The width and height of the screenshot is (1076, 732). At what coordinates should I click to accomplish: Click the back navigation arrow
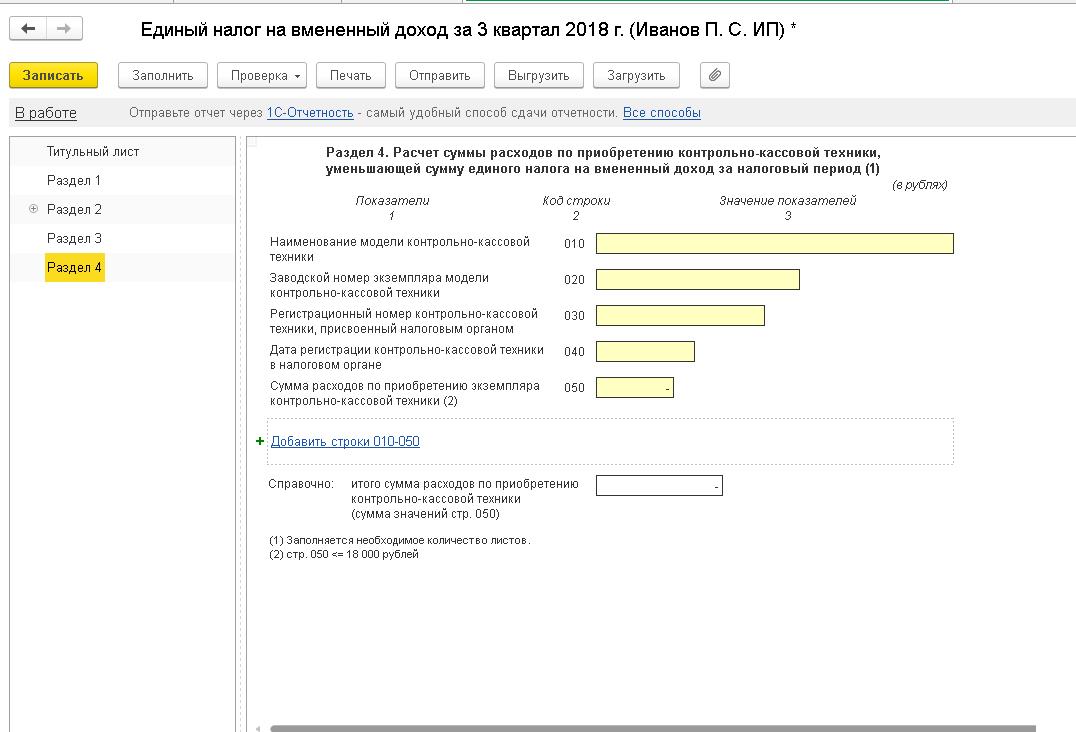[28, 29]
